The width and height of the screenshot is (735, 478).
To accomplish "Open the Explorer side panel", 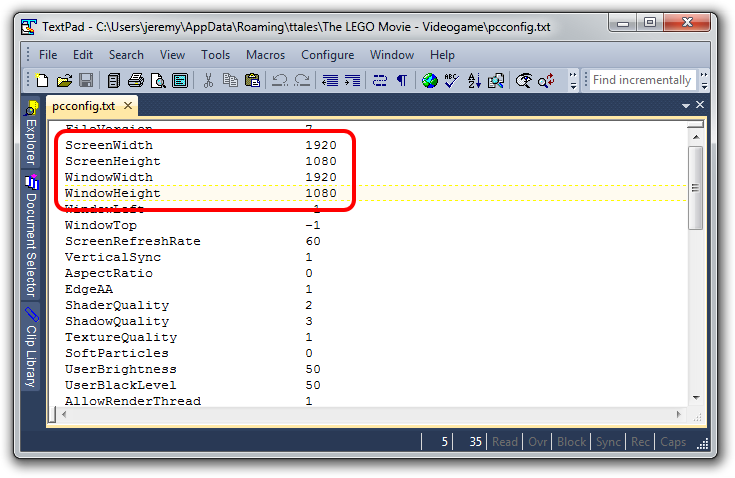I will coord(31,133).
